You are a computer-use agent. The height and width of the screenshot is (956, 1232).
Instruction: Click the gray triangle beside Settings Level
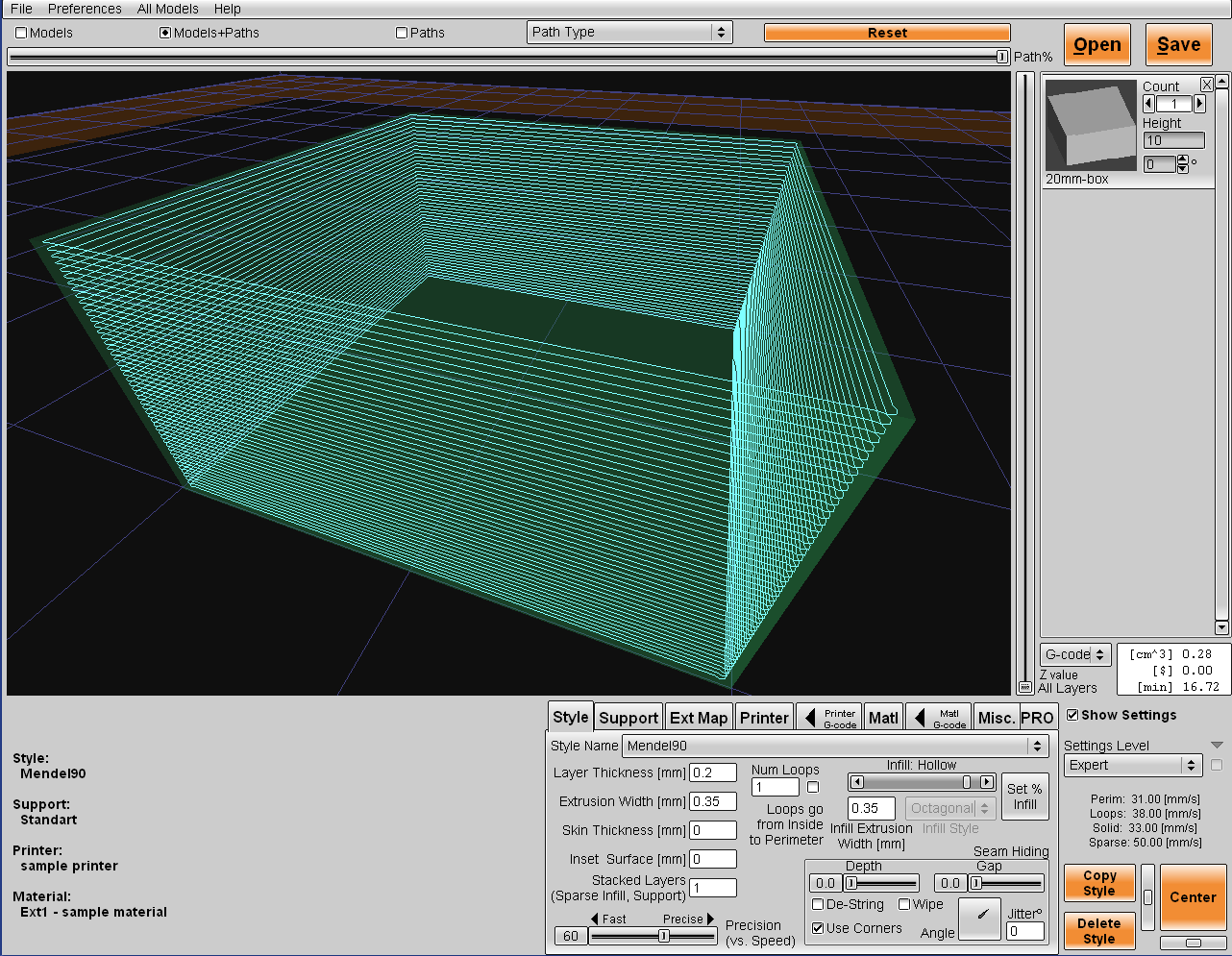click(1217, 746)
